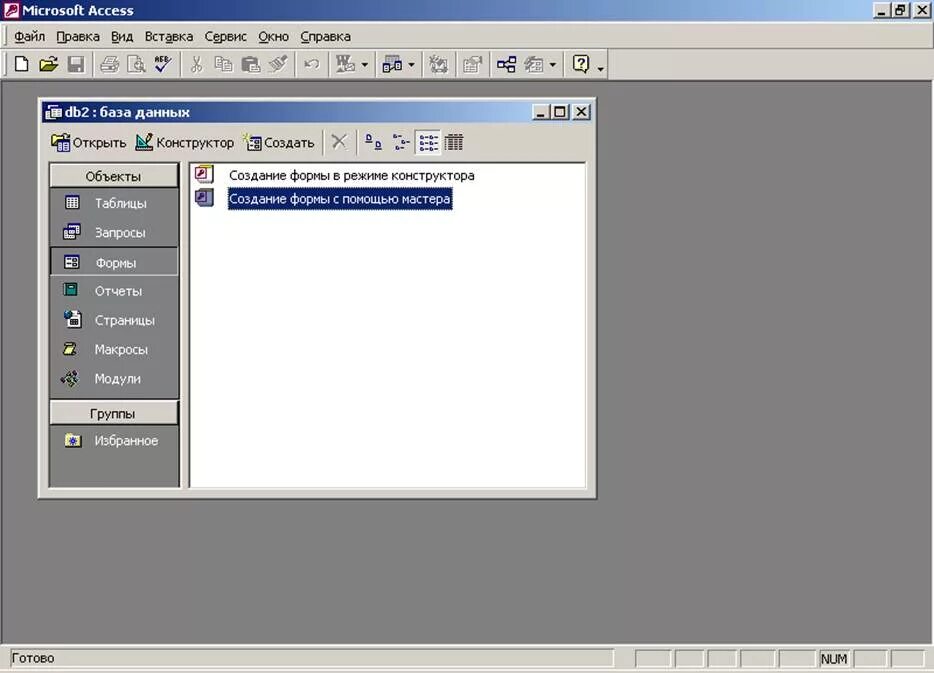Click the Print toolbar icon
934x673 pixels.
coord(110,64)
